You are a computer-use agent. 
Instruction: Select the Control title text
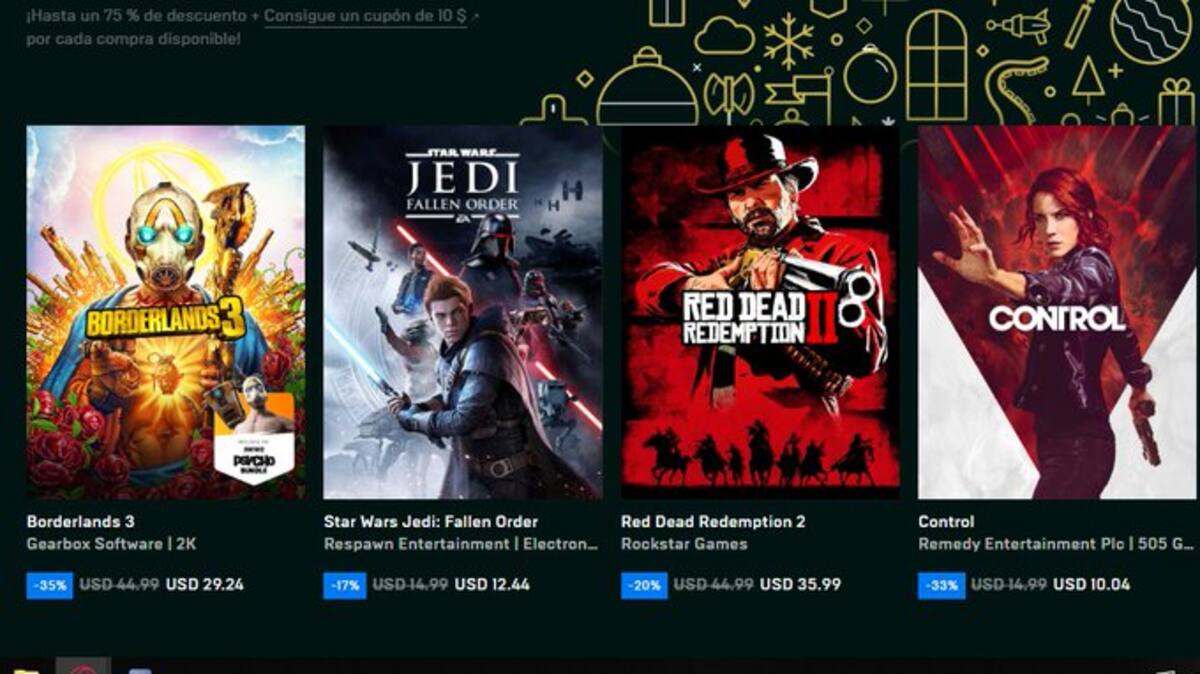click(x=946, y=522)
